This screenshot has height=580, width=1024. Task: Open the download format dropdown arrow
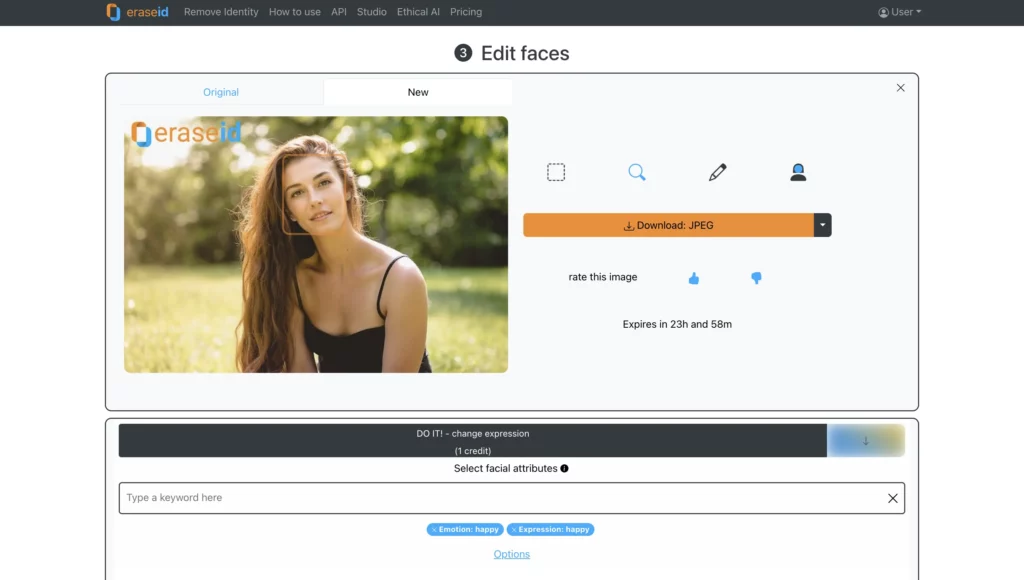823,225
